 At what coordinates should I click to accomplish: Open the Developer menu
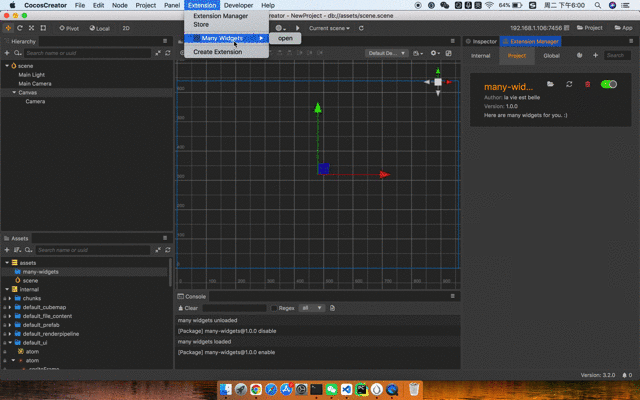tap(238, 5)
